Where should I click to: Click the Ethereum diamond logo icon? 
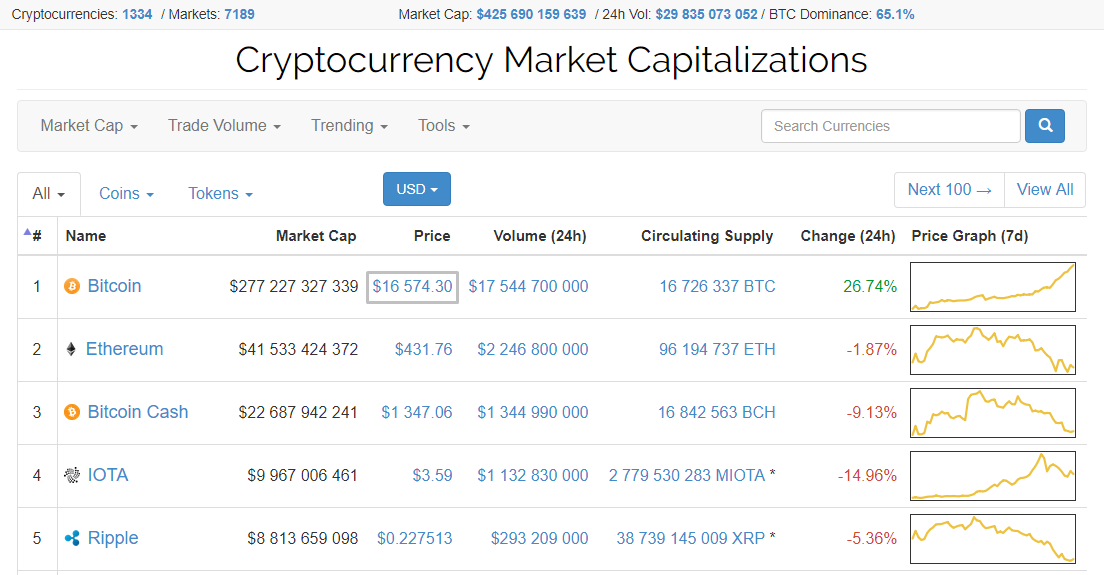click(x=71, y=349)
